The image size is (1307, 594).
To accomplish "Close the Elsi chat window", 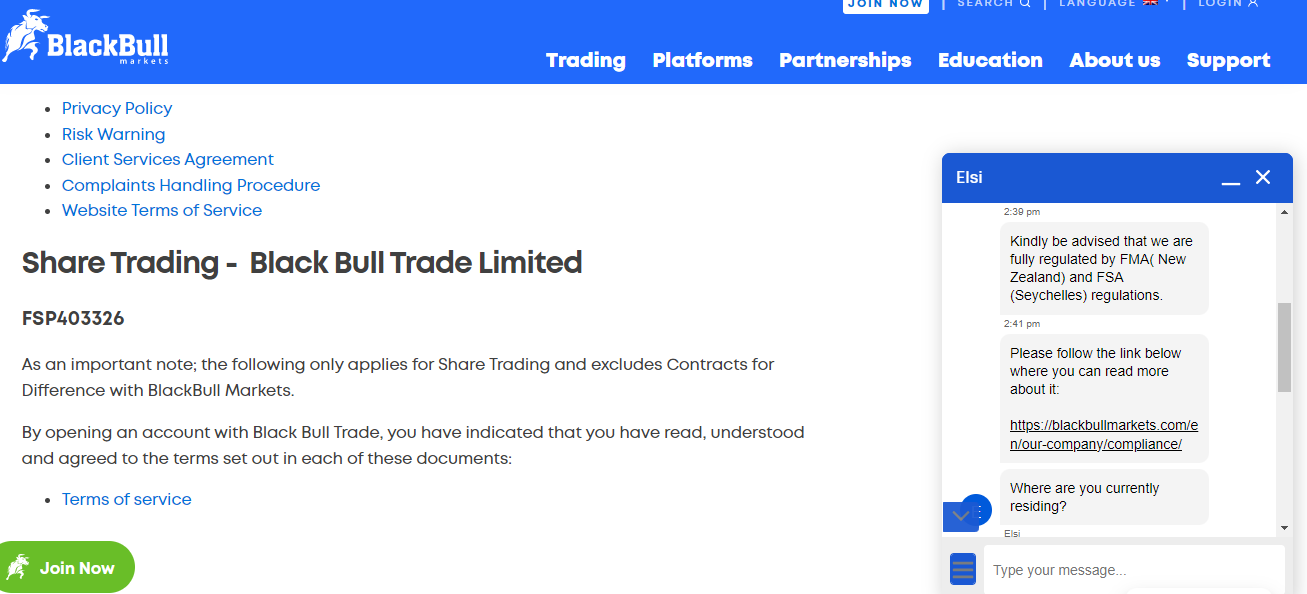I will click(x=1263, y=177).
